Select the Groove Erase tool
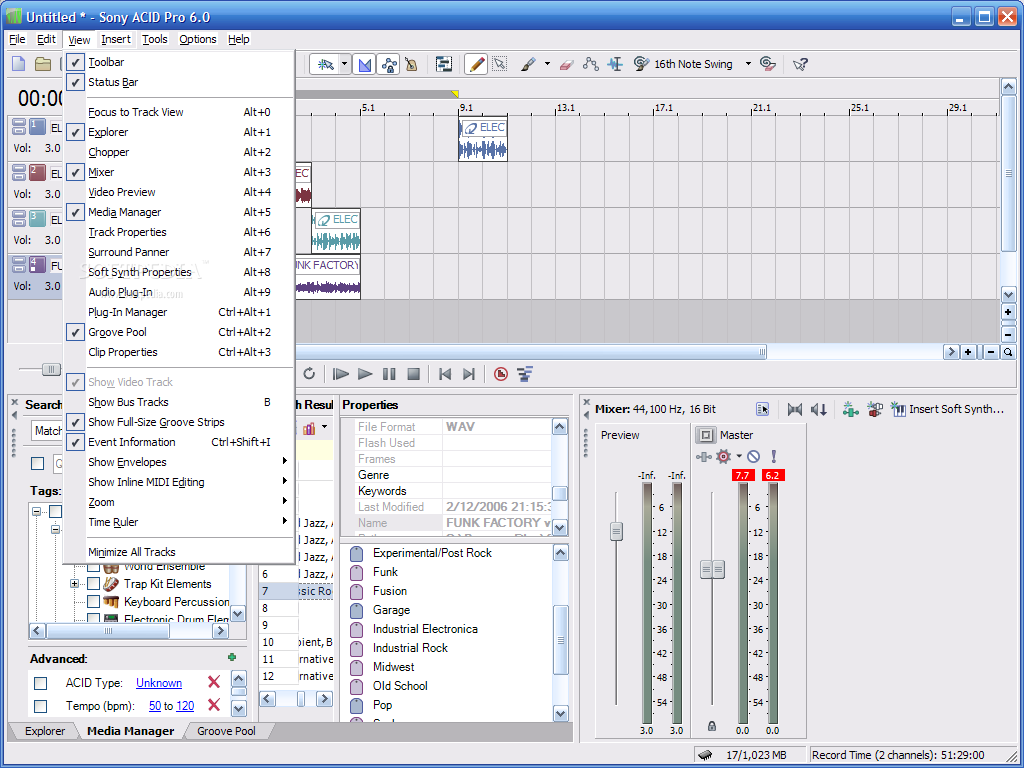Image resolution: width=1024 pixels, height=768 pixels. coord(769,64)
